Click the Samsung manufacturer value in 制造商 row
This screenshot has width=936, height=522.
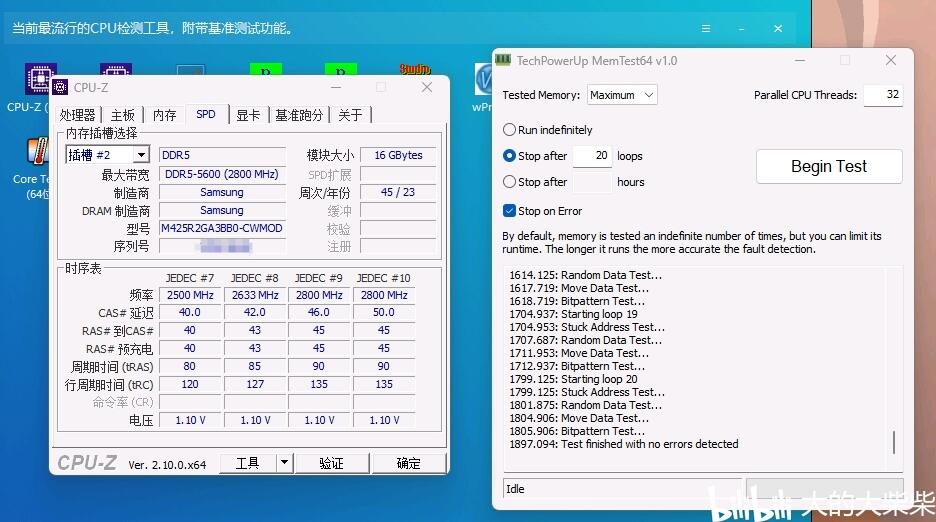pos(222,192)
